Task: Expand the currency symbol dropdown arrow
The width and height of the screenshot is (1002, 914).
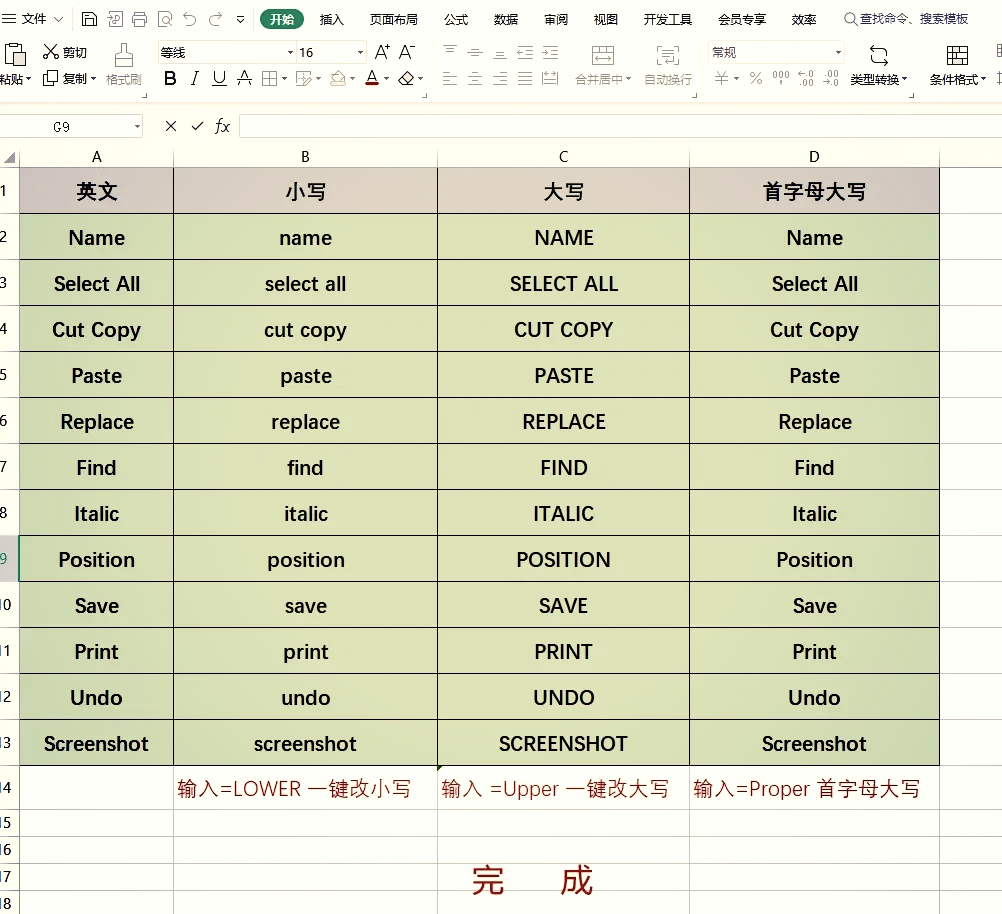Action: (737, 79)
